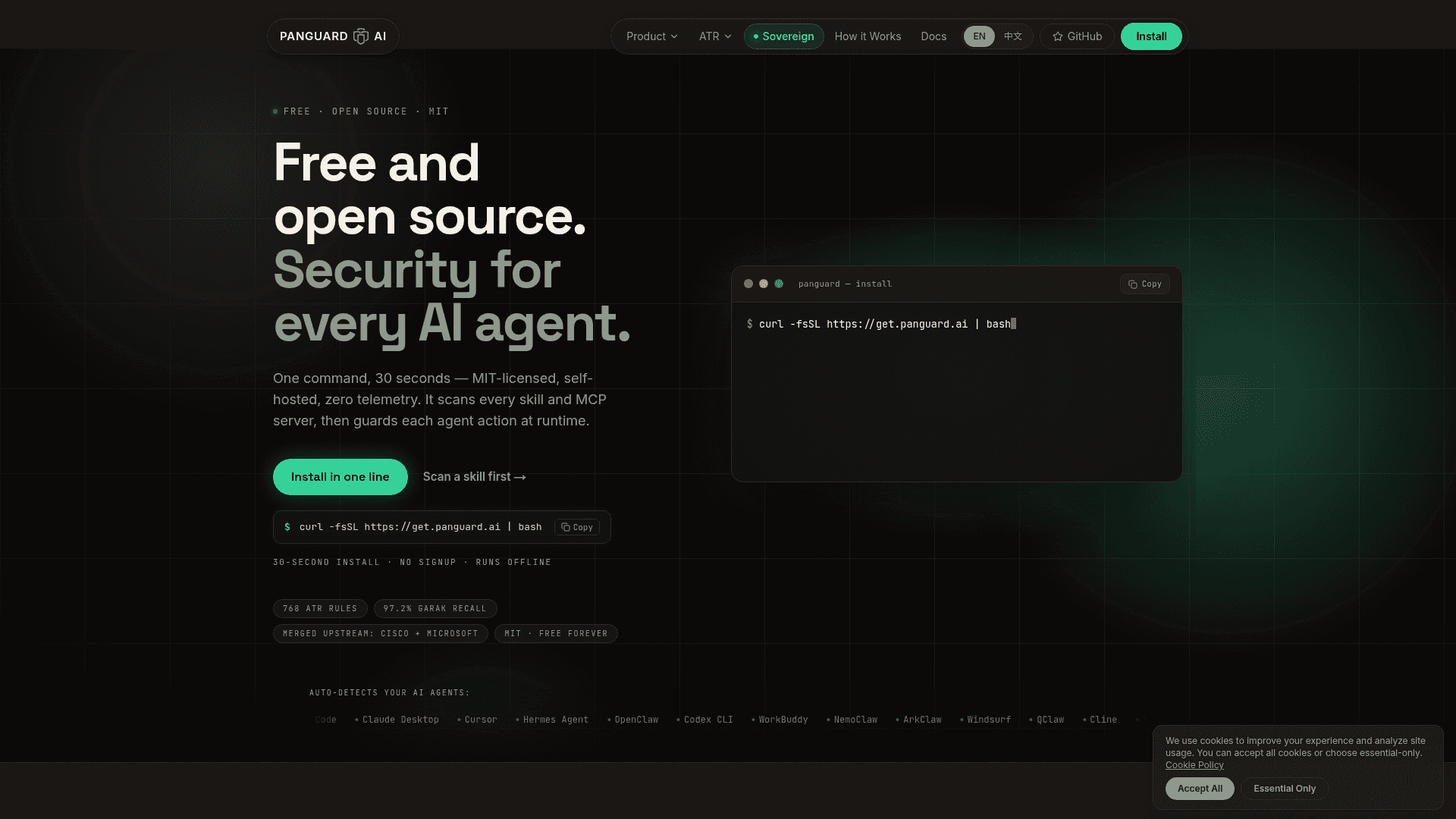Screen dimensions: 1456x819
Task: Choose Essential Only cookies
Action: 1285,789
